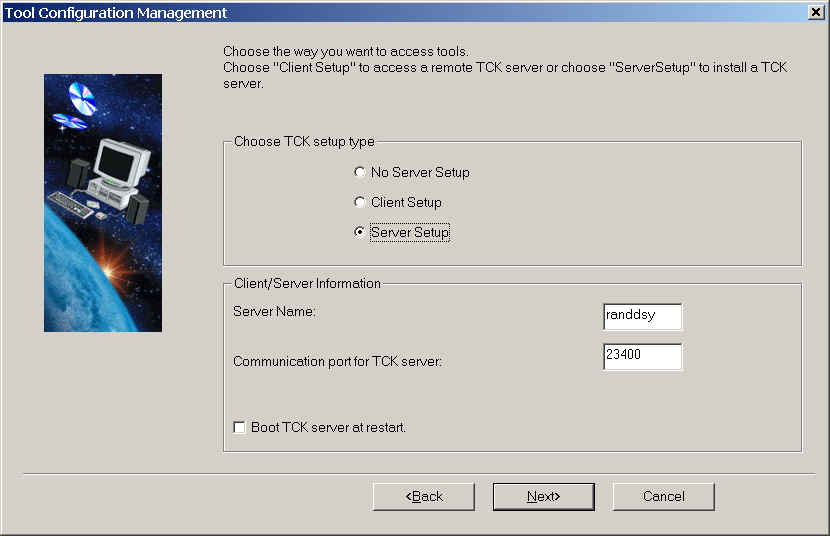The image size is (830, 536).
Task: Click the Communication port for TCK server label
Action: coord(338,361)
